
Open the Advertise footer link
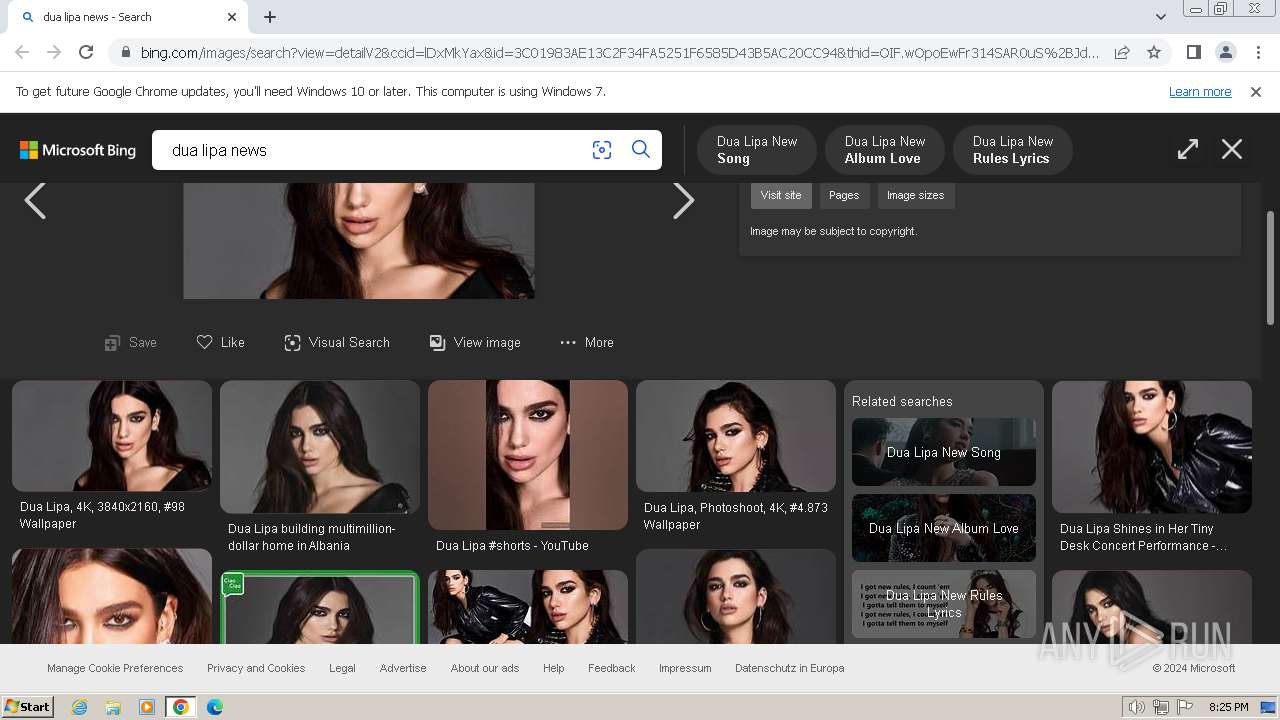(403, 668)
